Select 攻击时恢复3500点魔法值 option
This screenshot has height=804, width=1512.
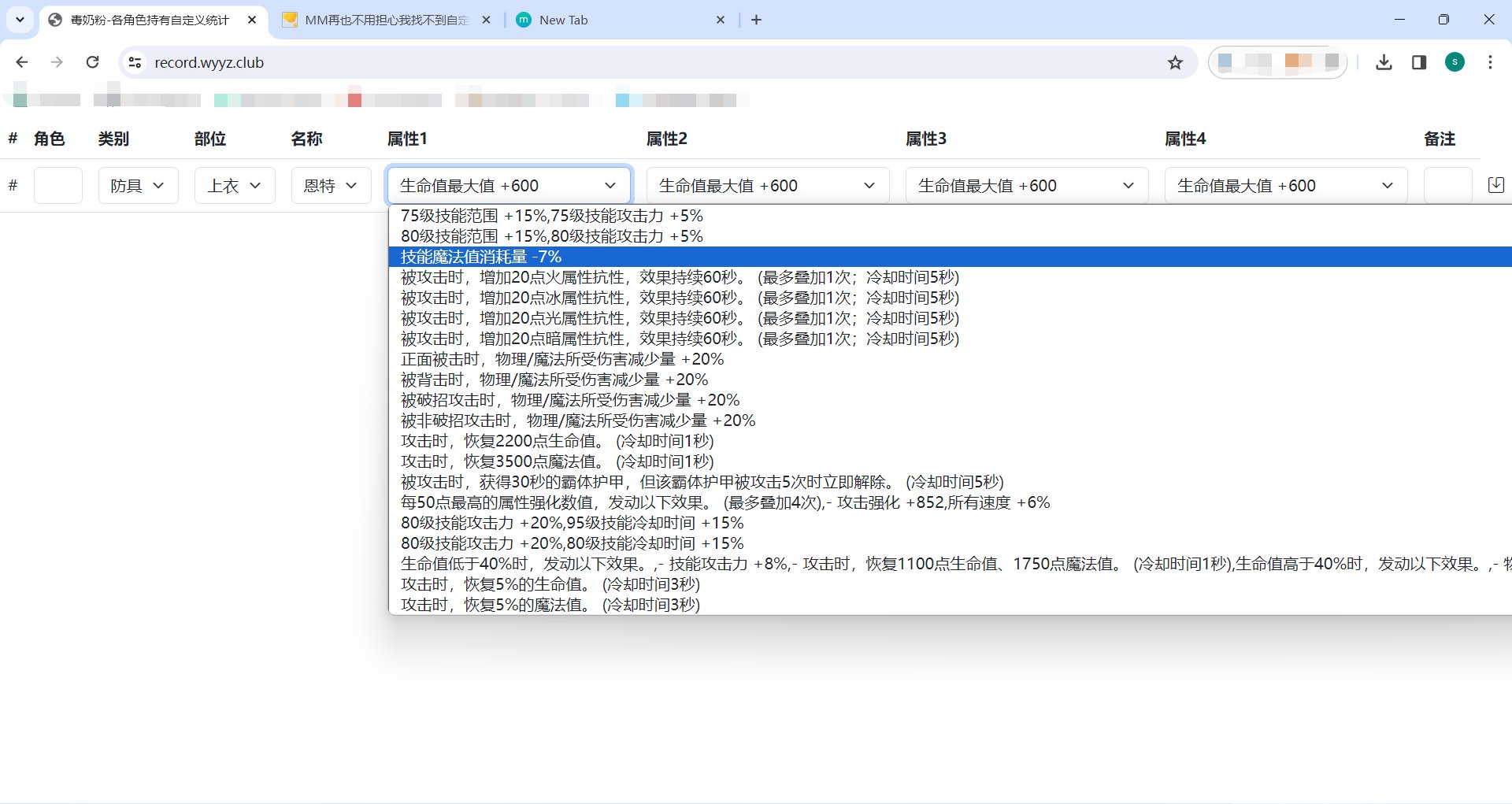(951, 461)
